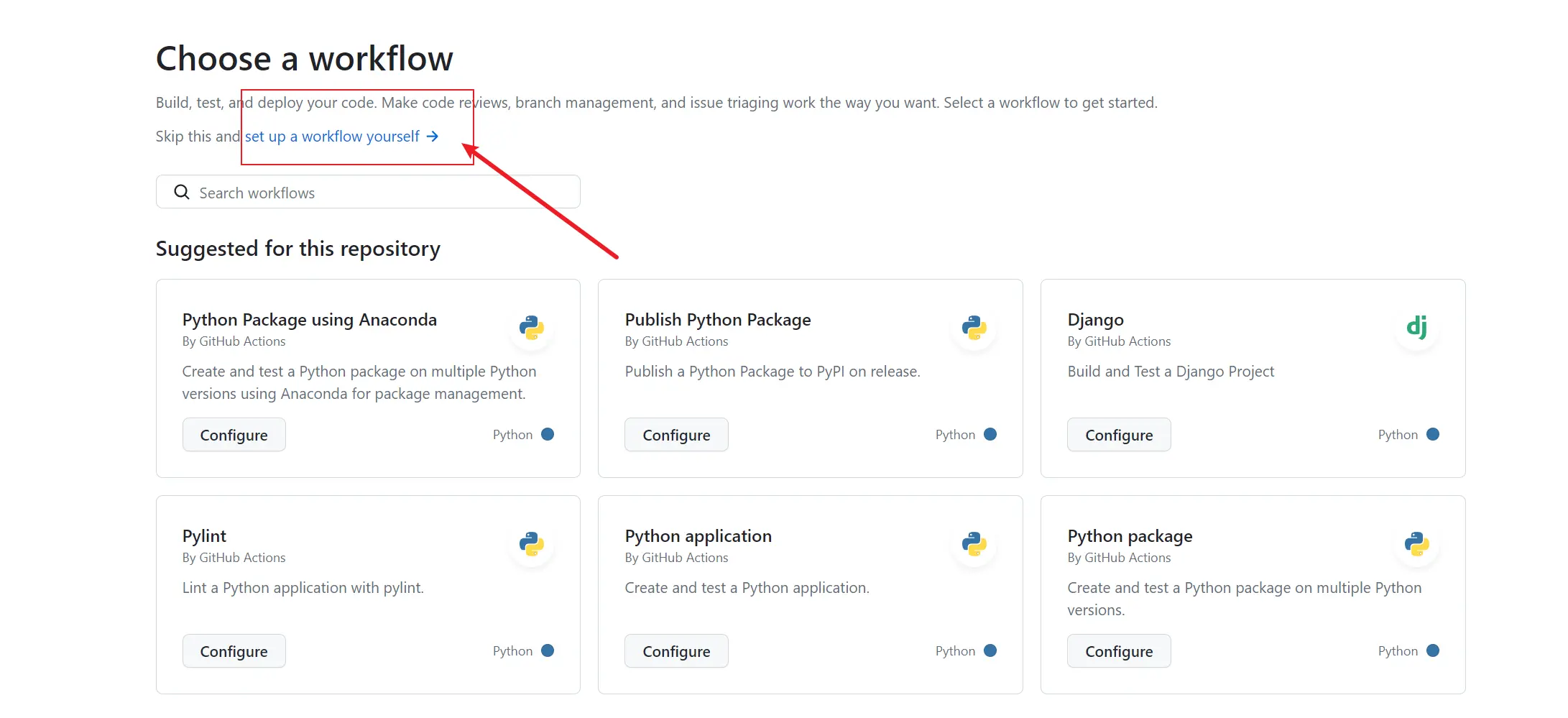Click 'By GitHub Actions' under Python Package using Anaconda
This screenshot has width=1568, height=718.
pos(234,341)
